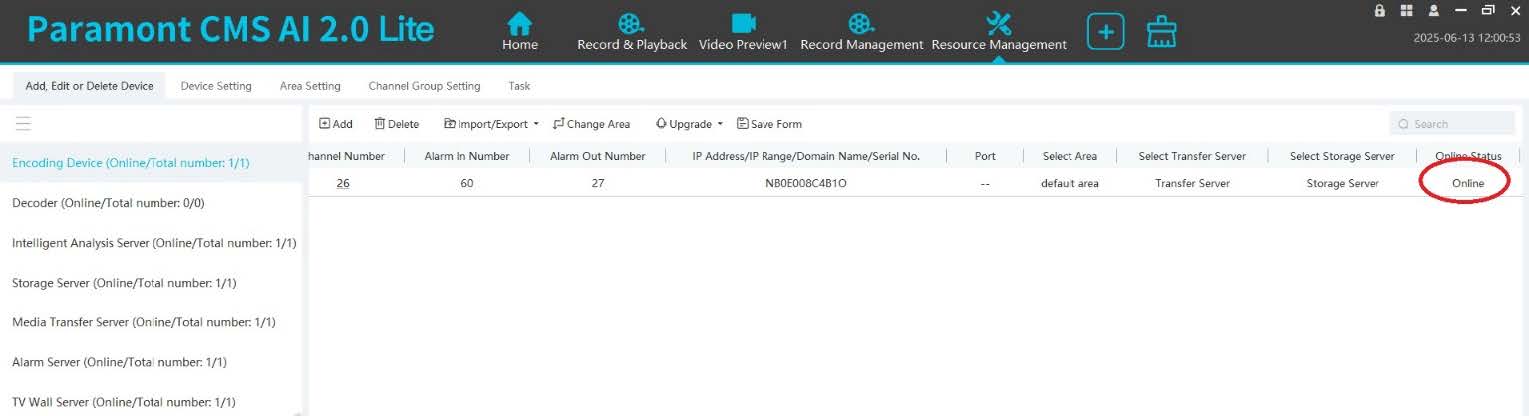Switch to the Area Setting tab
The image size is (1529, 416).
pos(310,86)
